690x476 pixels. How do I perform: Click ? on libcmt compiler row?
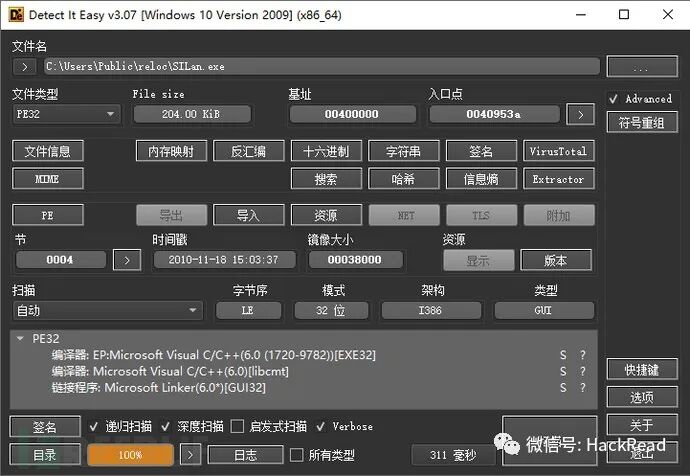[583, 371]
